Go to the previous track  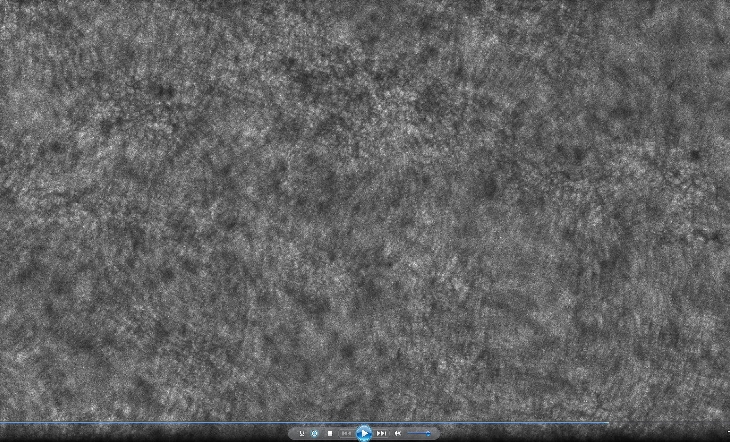[346, 433]
